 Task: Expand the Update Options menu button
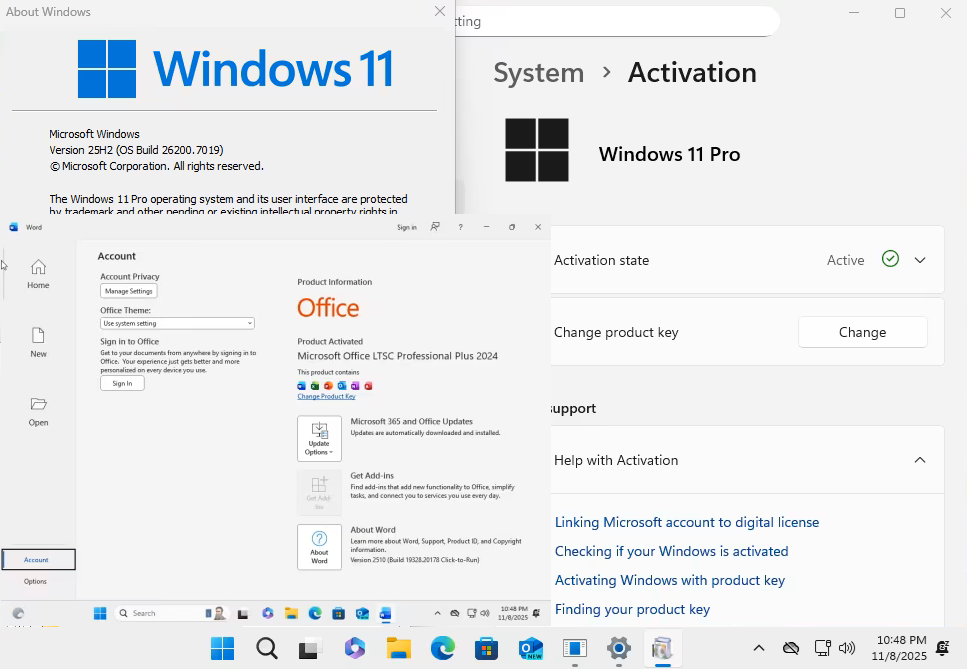coord(319,438)
